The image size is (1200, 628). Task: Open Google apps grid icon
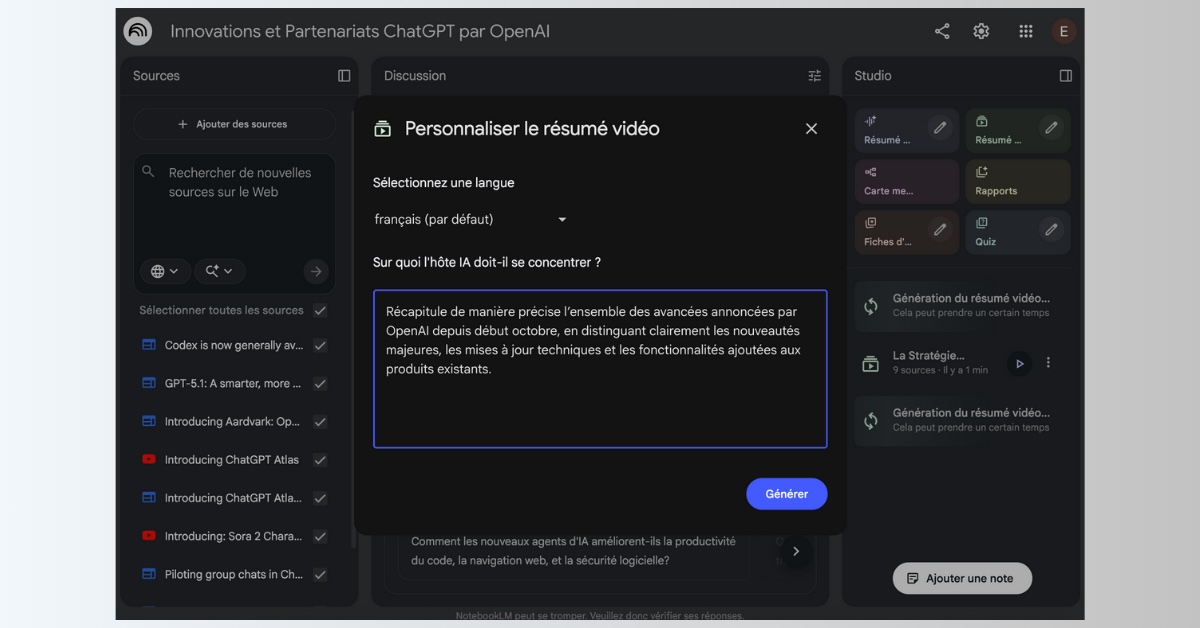tap(1025, 31)
